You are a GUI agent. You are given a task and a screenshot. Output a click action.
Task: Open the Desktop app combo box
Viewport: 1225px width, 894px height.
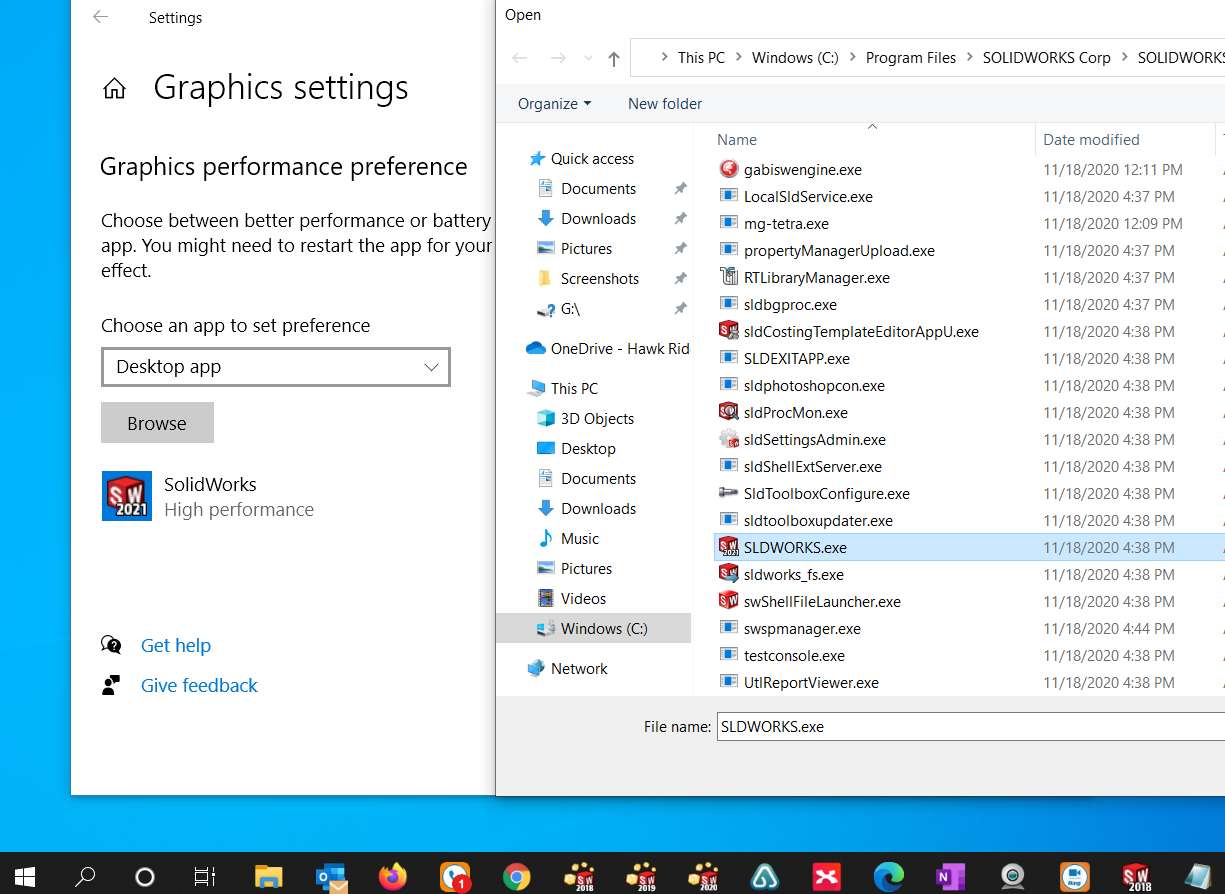click(x=276, y=367)
